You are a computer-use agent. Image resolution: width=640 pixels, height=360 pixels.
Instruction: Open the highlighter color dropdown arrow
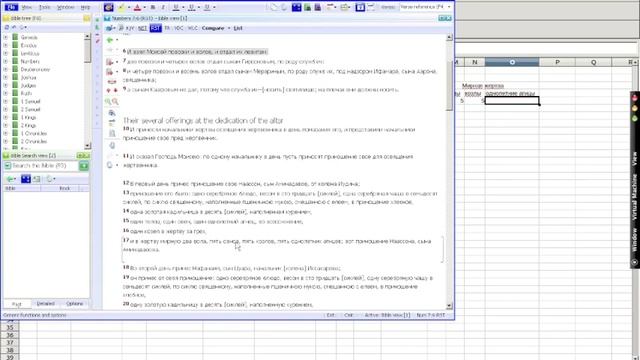pos(129,7)
